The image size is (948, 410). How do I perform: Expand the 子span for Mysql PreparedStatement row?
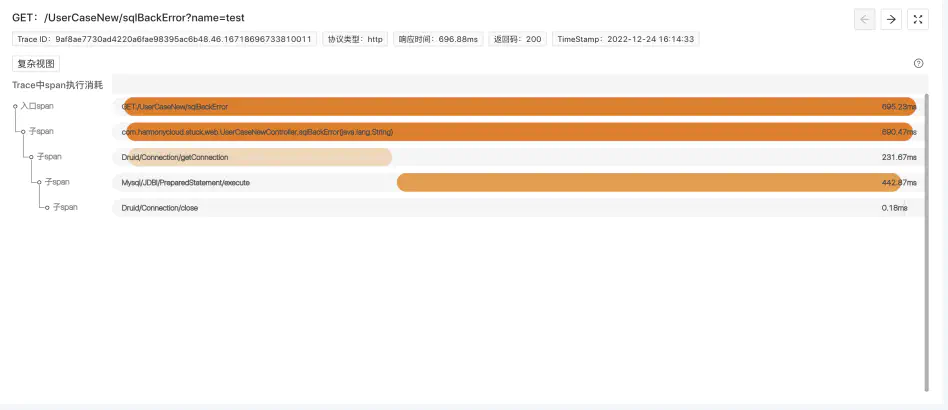(56, 182)
